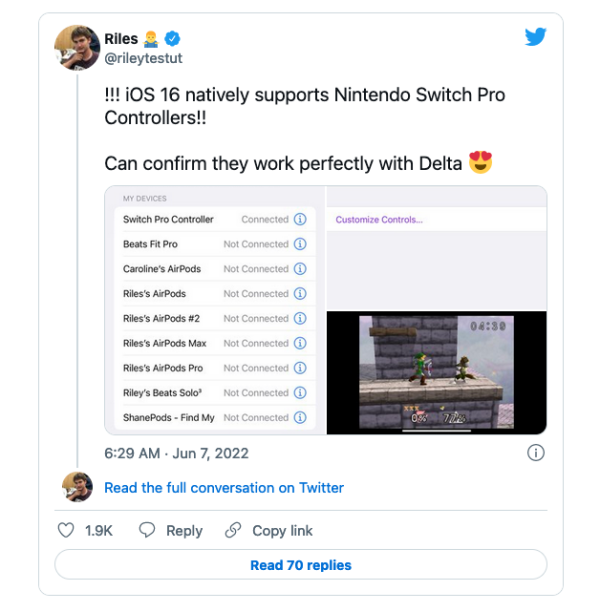Open info for Caroline's AirPods
The image size is (600, 612).
click(x=300, y=269)
